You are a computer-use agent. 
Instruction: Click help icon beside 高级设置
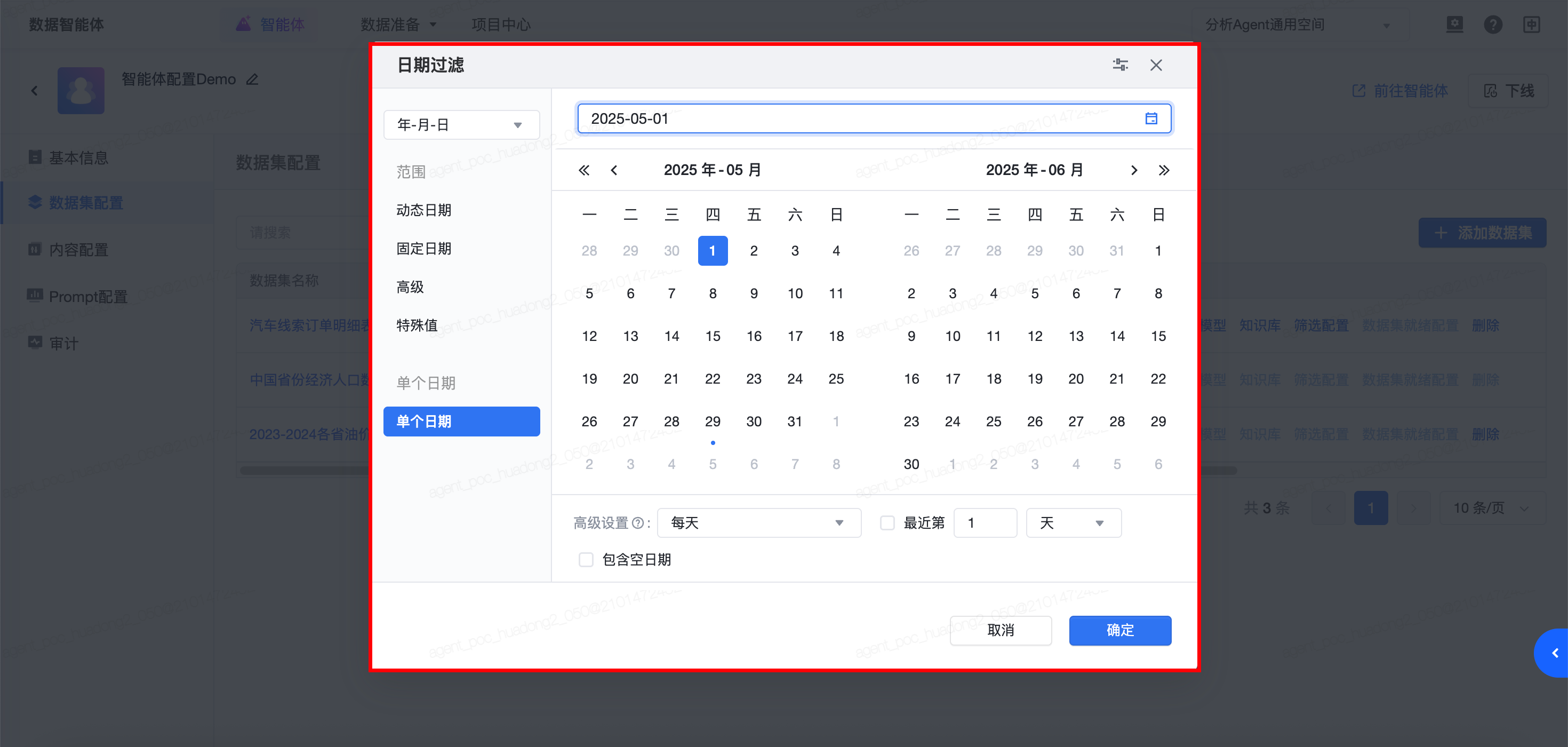[x=637, y=523]
